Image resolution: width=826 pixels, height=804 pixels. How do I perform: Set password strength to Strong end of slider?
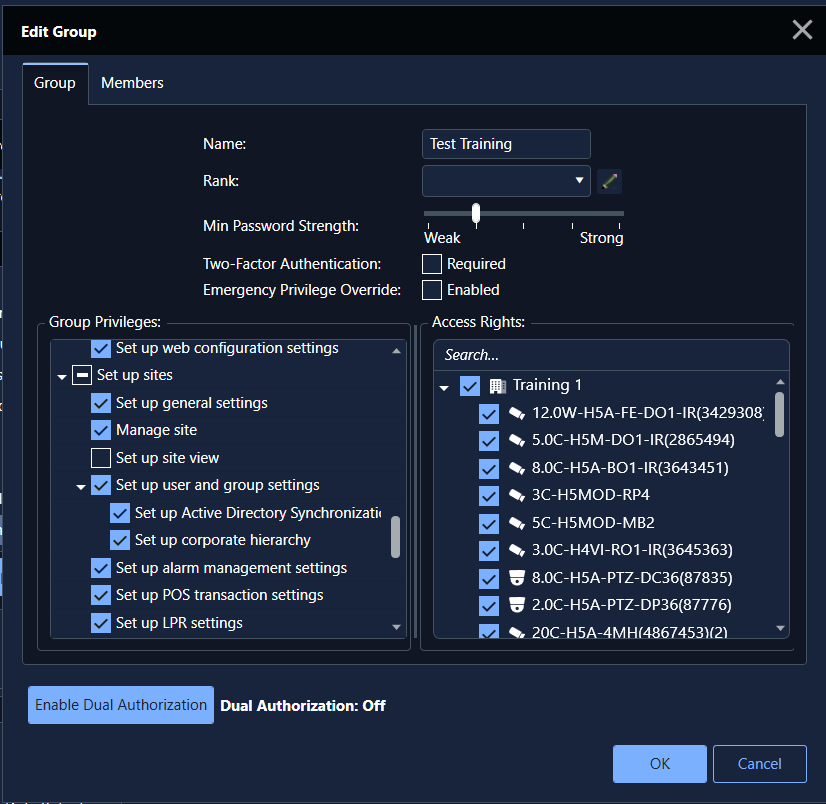620,214
